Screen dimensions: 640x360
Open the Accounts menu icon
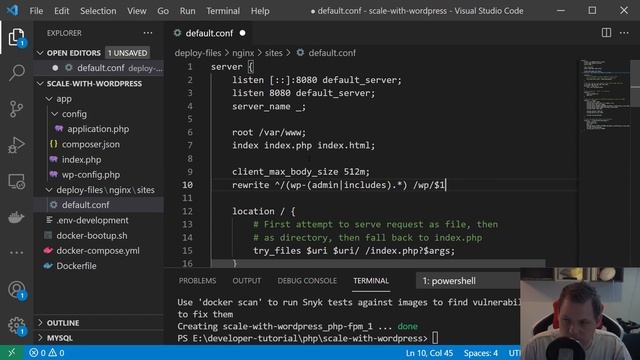pyautogui.click(x=16, y=290)
